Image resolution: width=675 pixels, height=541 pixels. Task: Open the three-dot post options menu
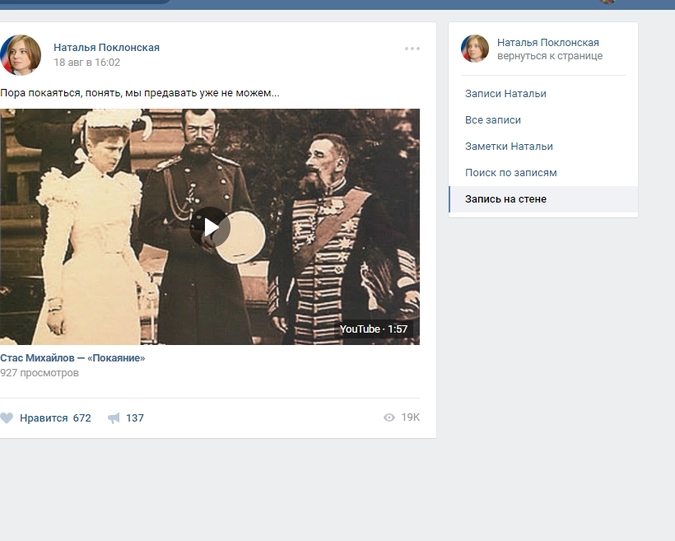[x=412, y=48]
